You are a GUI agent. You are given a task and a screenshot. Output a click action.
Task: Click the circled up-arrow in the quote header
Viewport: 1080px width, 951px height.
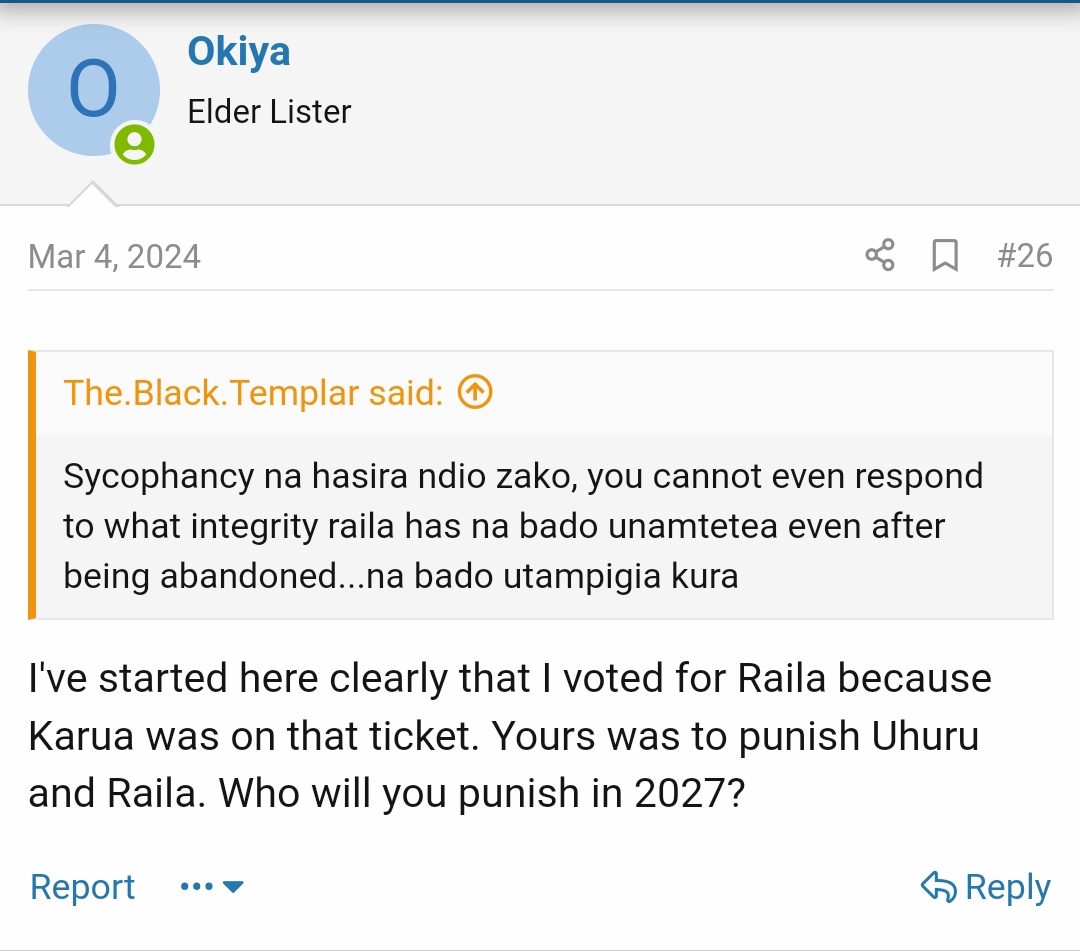coord(475,393)
